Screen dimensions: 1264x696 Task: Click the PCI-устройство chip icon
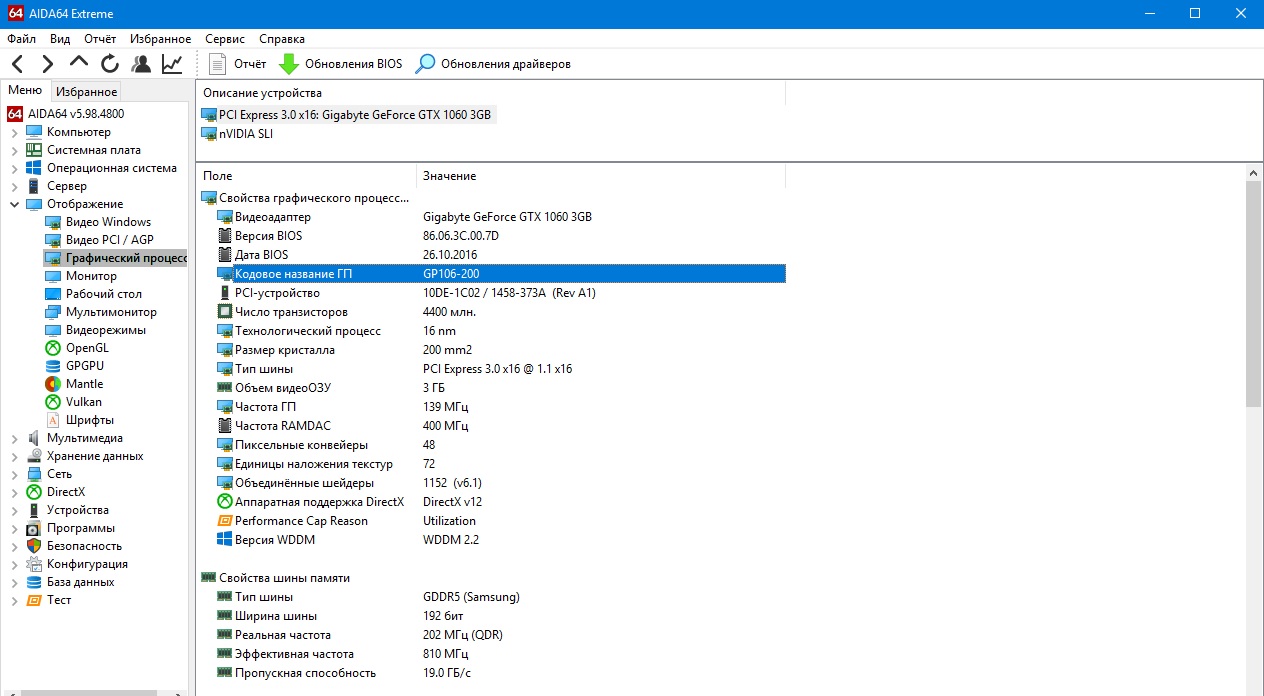(225, 293)
